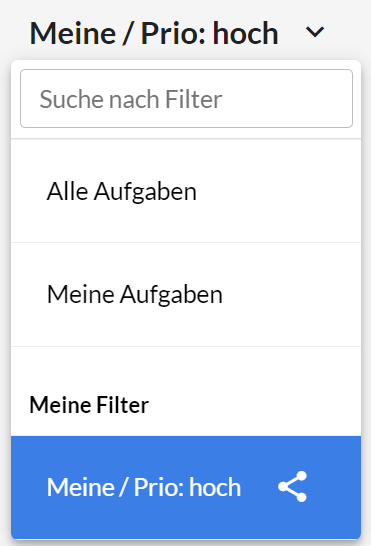This screenshot has height=546, width=371.
Task: Click the Meine Filter section header
Action: click(89, 405)
